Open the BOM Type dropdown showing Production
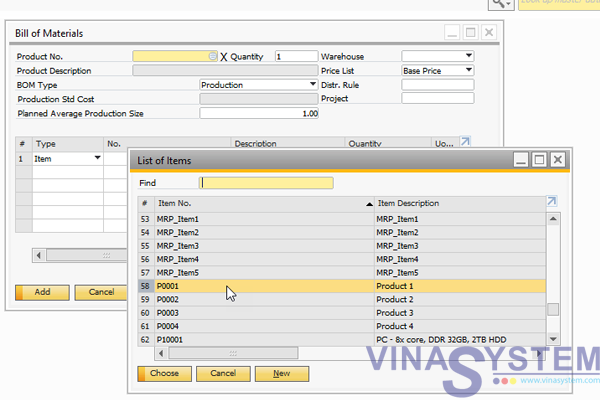The height and width of the screenshot is (400, 600). click(x=313, y=84)
